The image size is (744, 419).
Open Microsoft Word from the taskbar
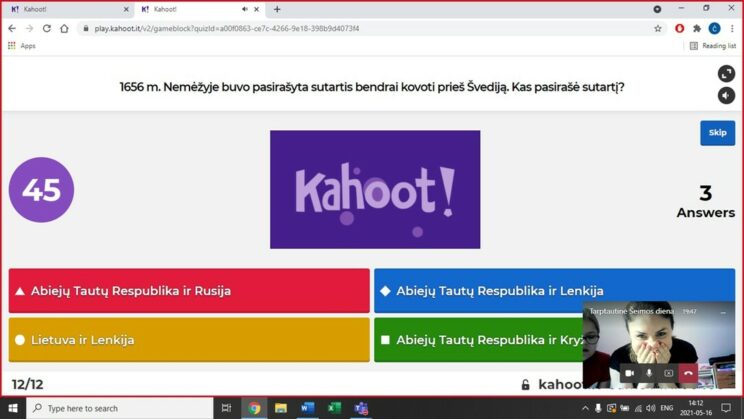pos(307,408)
